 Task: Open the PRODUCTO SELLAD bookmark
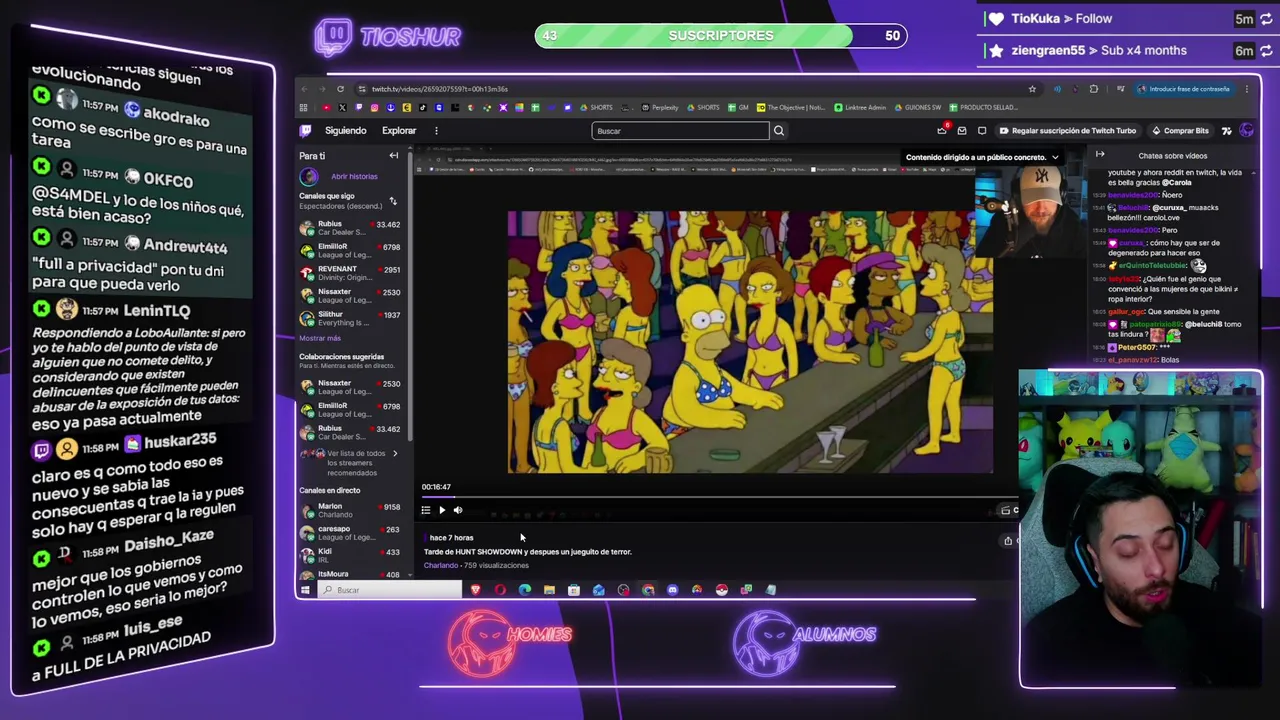[984, 107]
